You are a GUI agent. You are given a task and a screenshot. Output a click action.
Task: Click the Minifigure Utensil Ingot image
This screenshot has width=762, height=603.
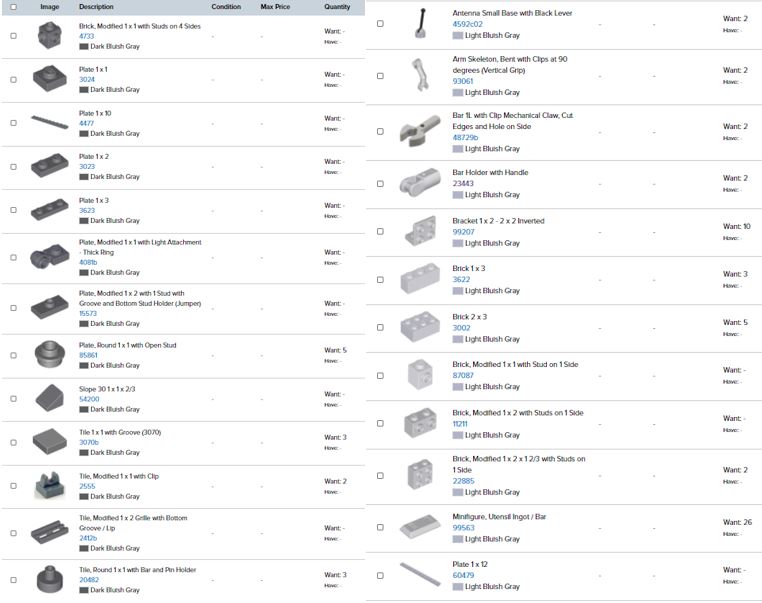click(418, 527)
